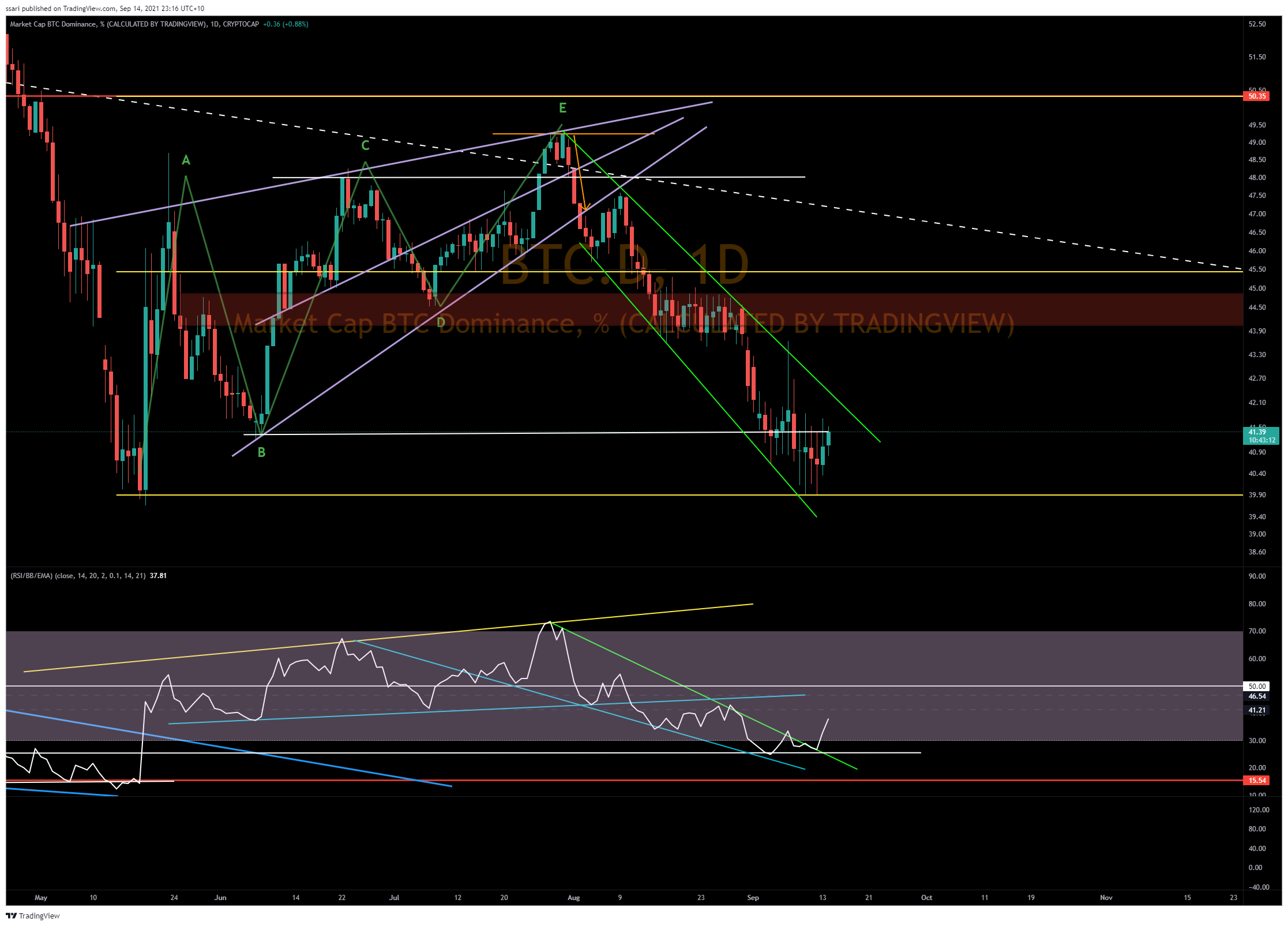Click the 'Jun' label on time axis
Screen dimensions: 1288x926
pyautogui.click(x=220, y=898)
